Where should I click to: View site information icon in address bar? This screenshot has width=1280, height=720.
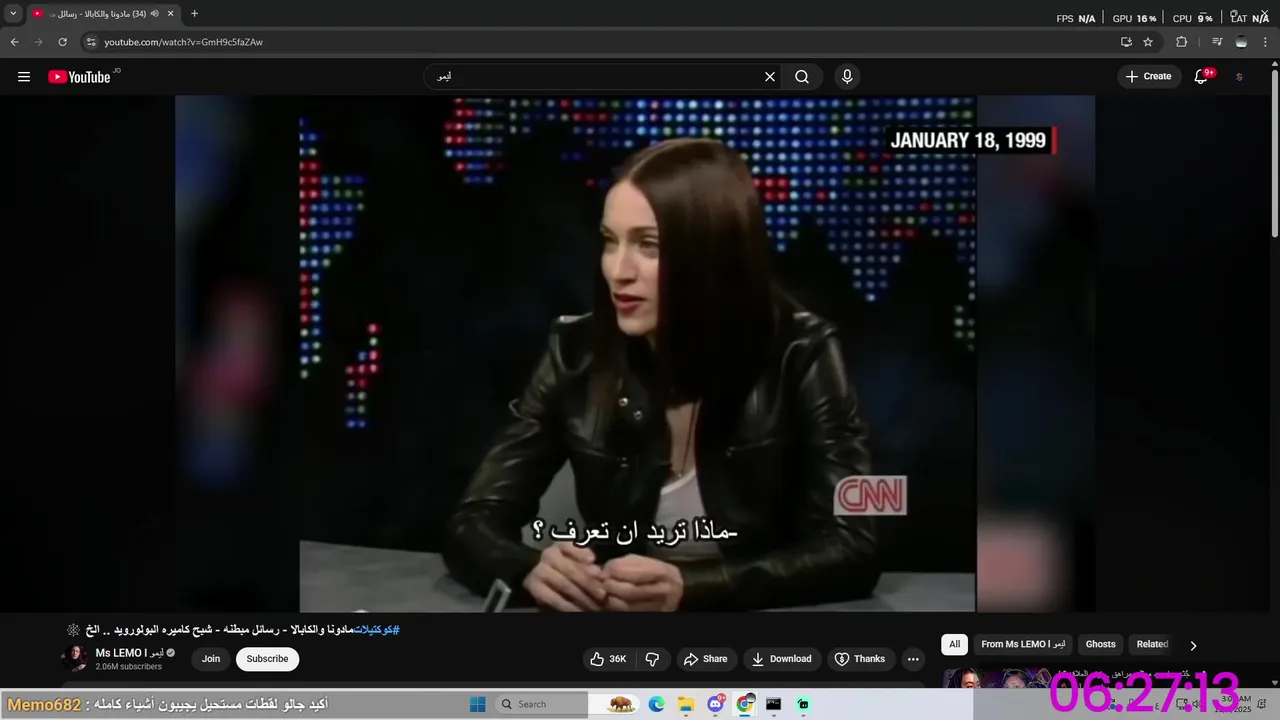(90, 42)
